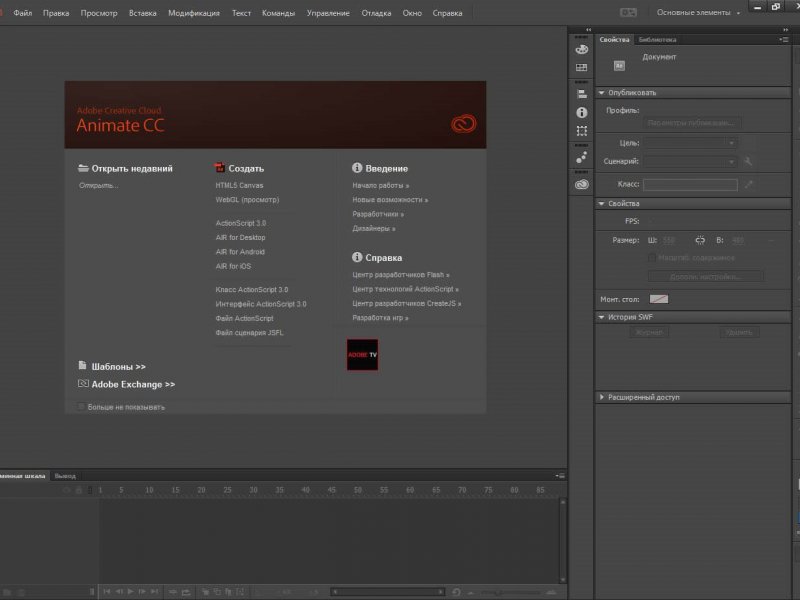Click the pencil icon beside Класс field

tap(748, 184)
